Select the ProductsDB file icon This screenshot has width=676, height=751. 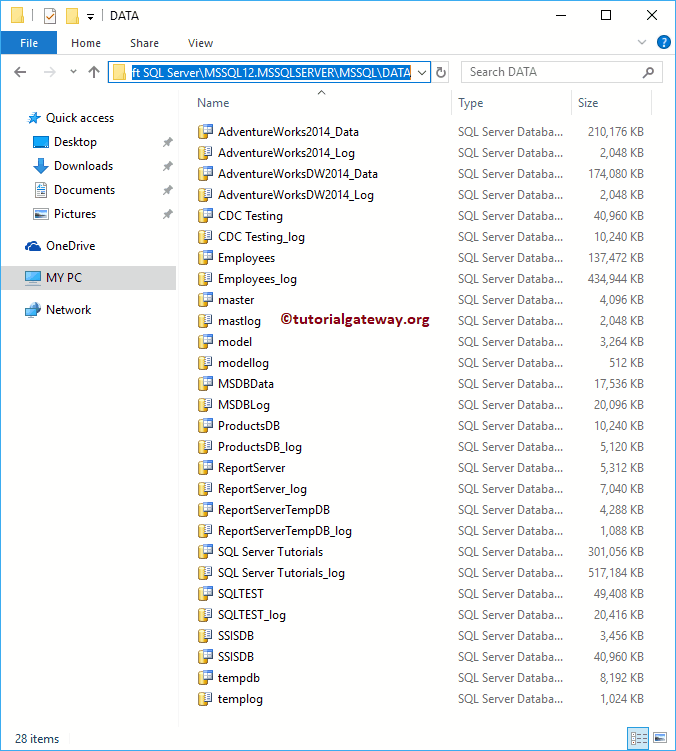coord(205,426)
